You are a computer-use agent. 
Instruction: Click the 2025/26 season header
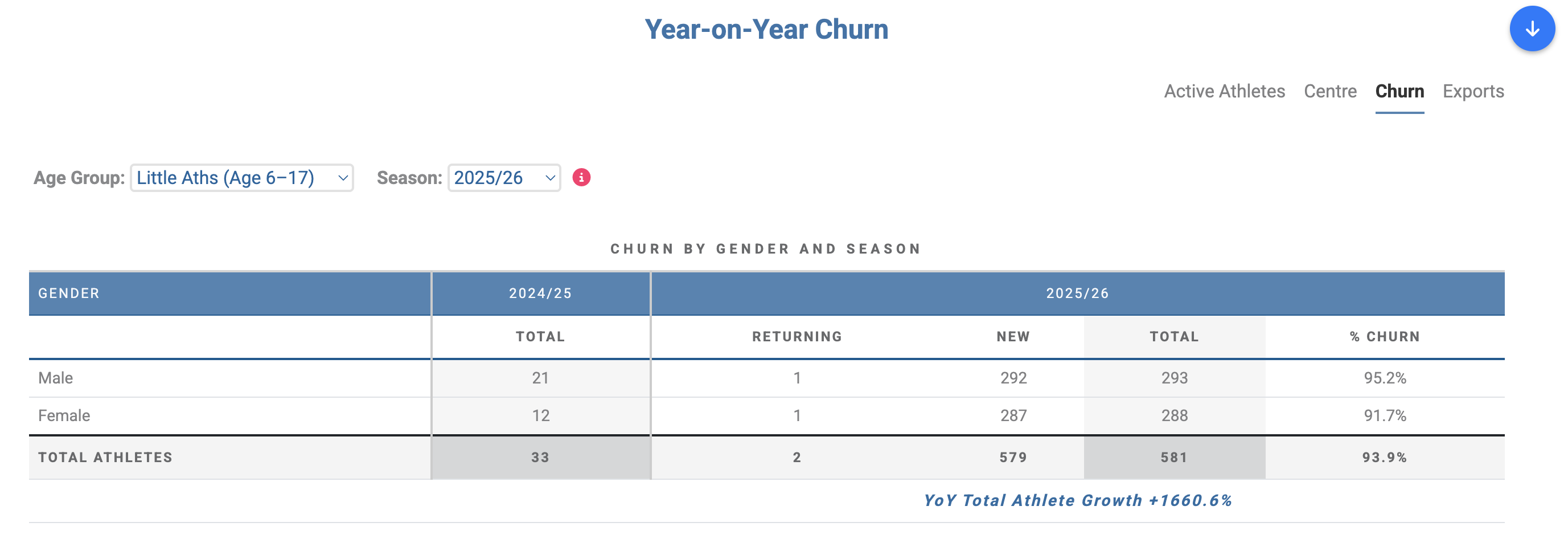tap(1077, 293)
